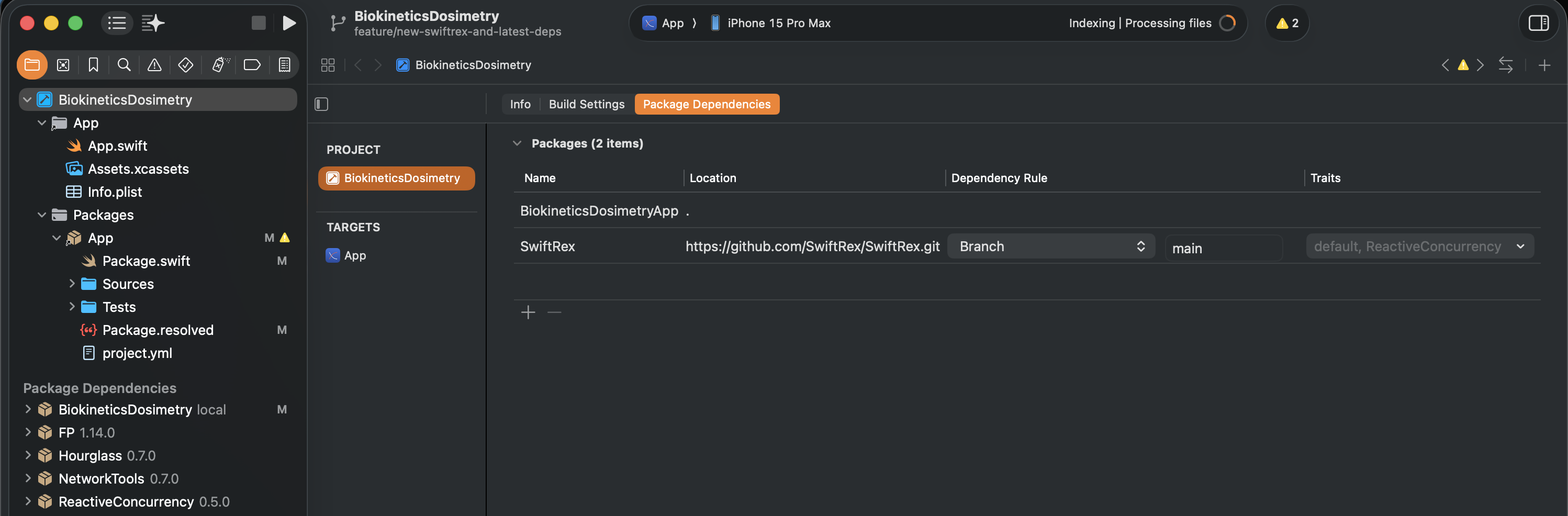Click the swap editor arrows icon

(x=1505, y=65)
